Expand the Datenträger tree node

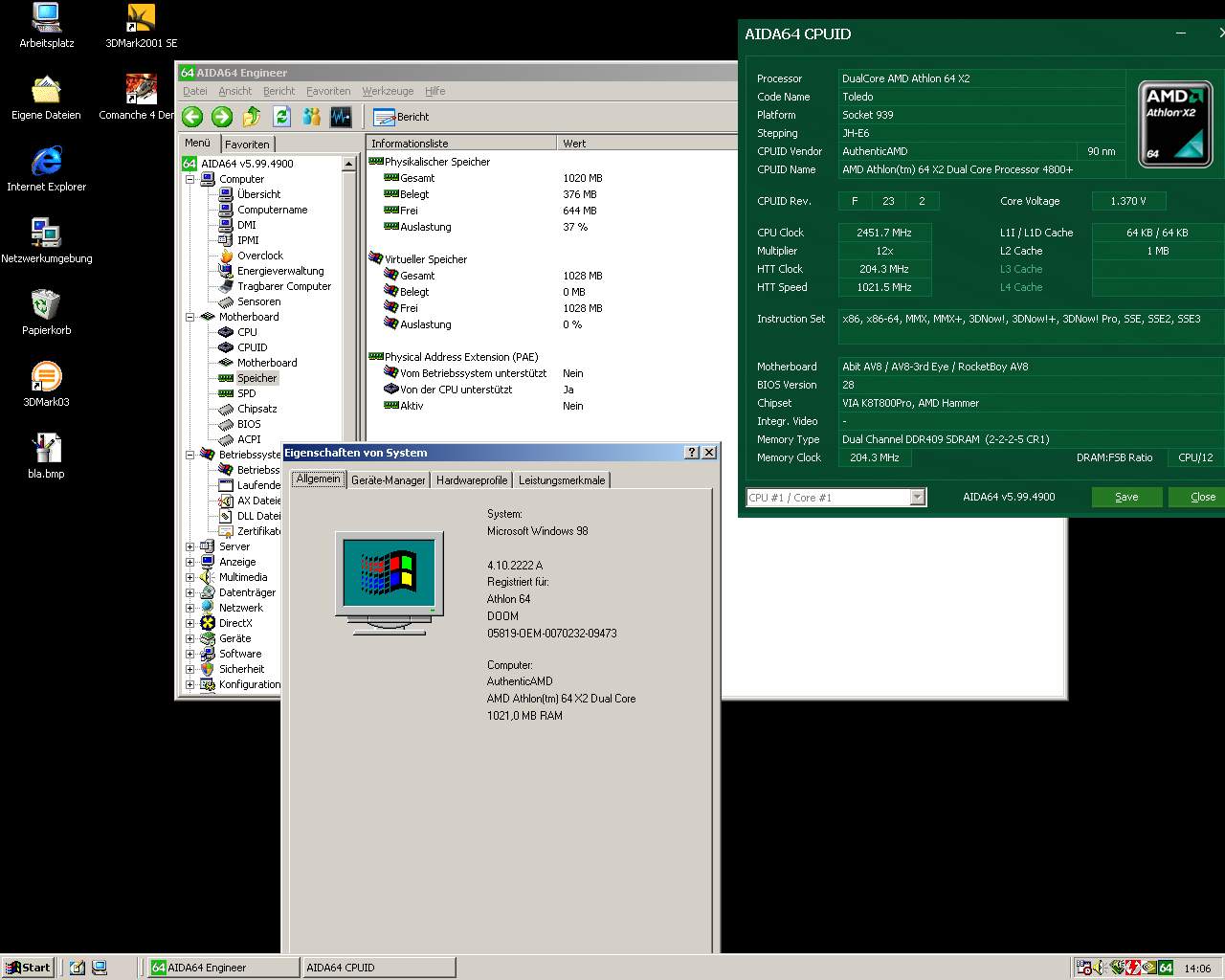[x=189, y=592]
